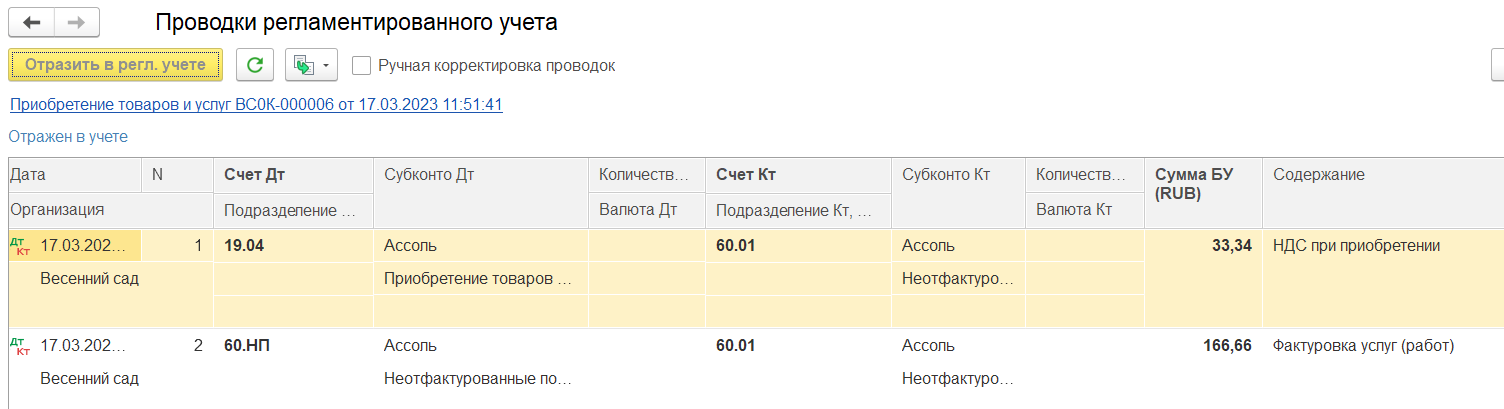Click the Дт/Кт icon in row 1

coord(19,246)
